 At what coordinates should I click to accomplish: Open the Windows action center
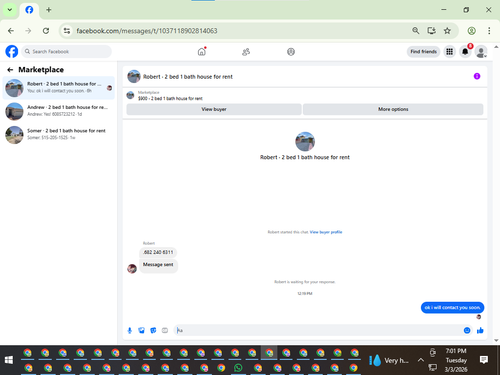point(484,360)
